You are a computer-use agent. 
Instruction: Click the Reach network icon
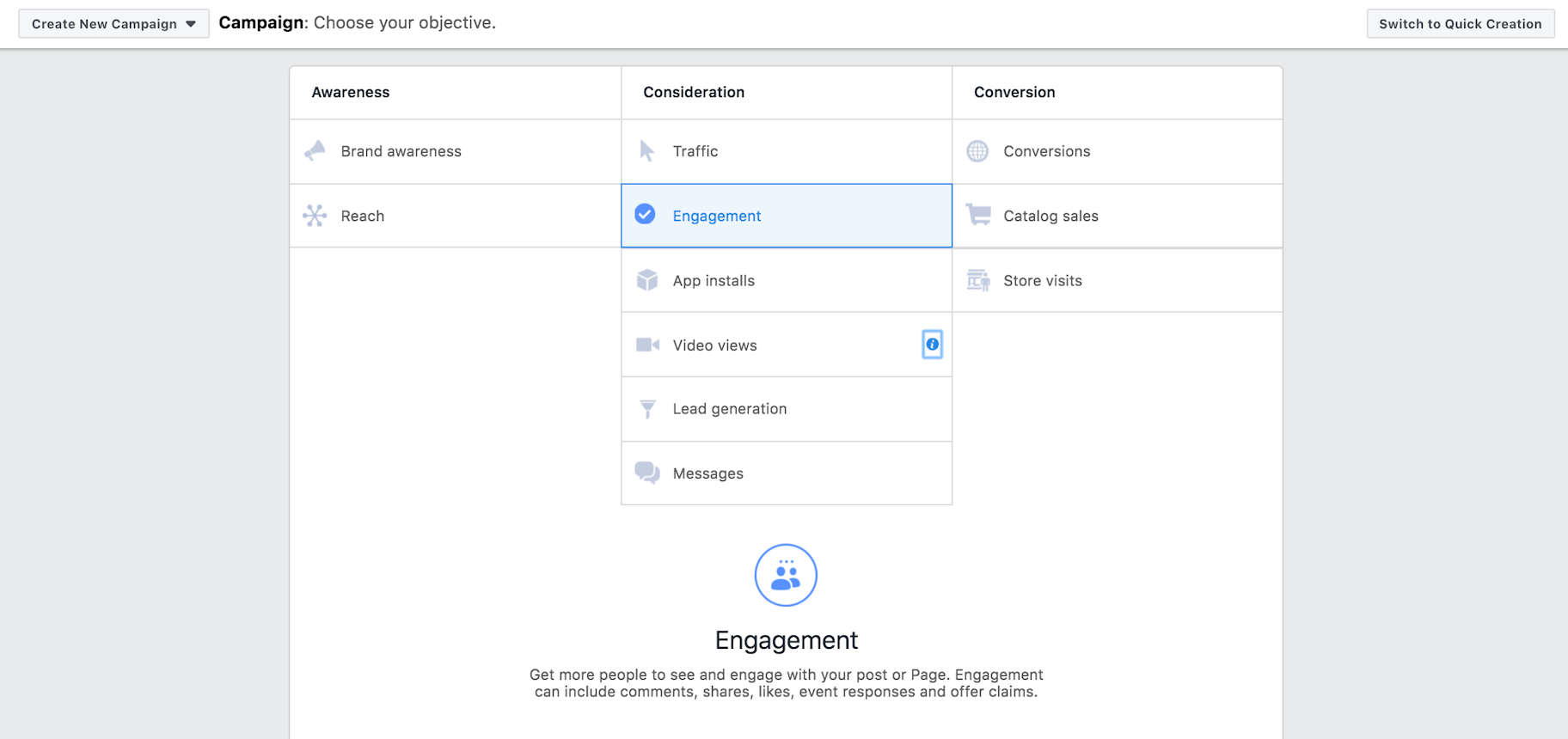click(315, 216)
